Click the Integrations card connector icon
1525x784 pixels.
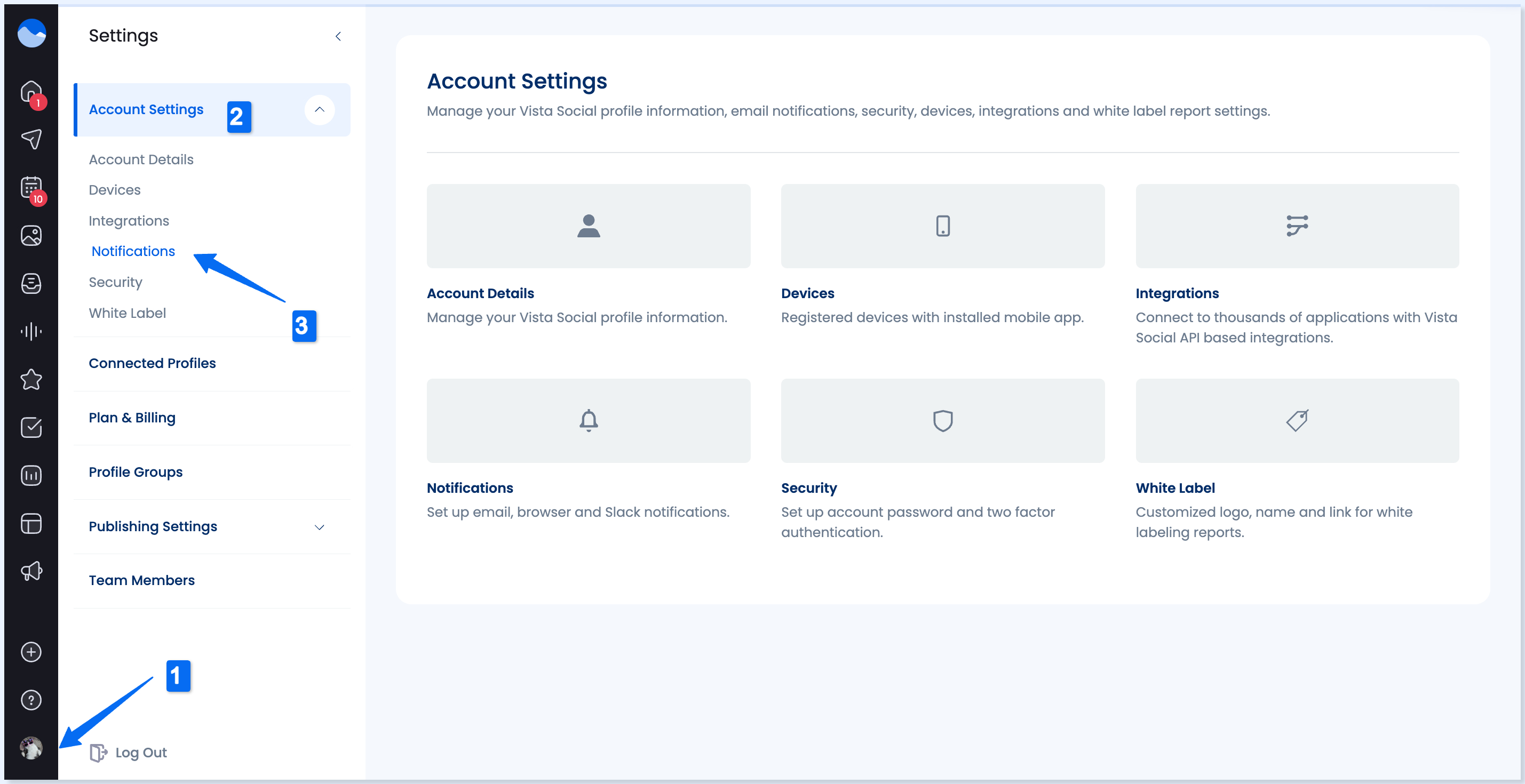1297,226
